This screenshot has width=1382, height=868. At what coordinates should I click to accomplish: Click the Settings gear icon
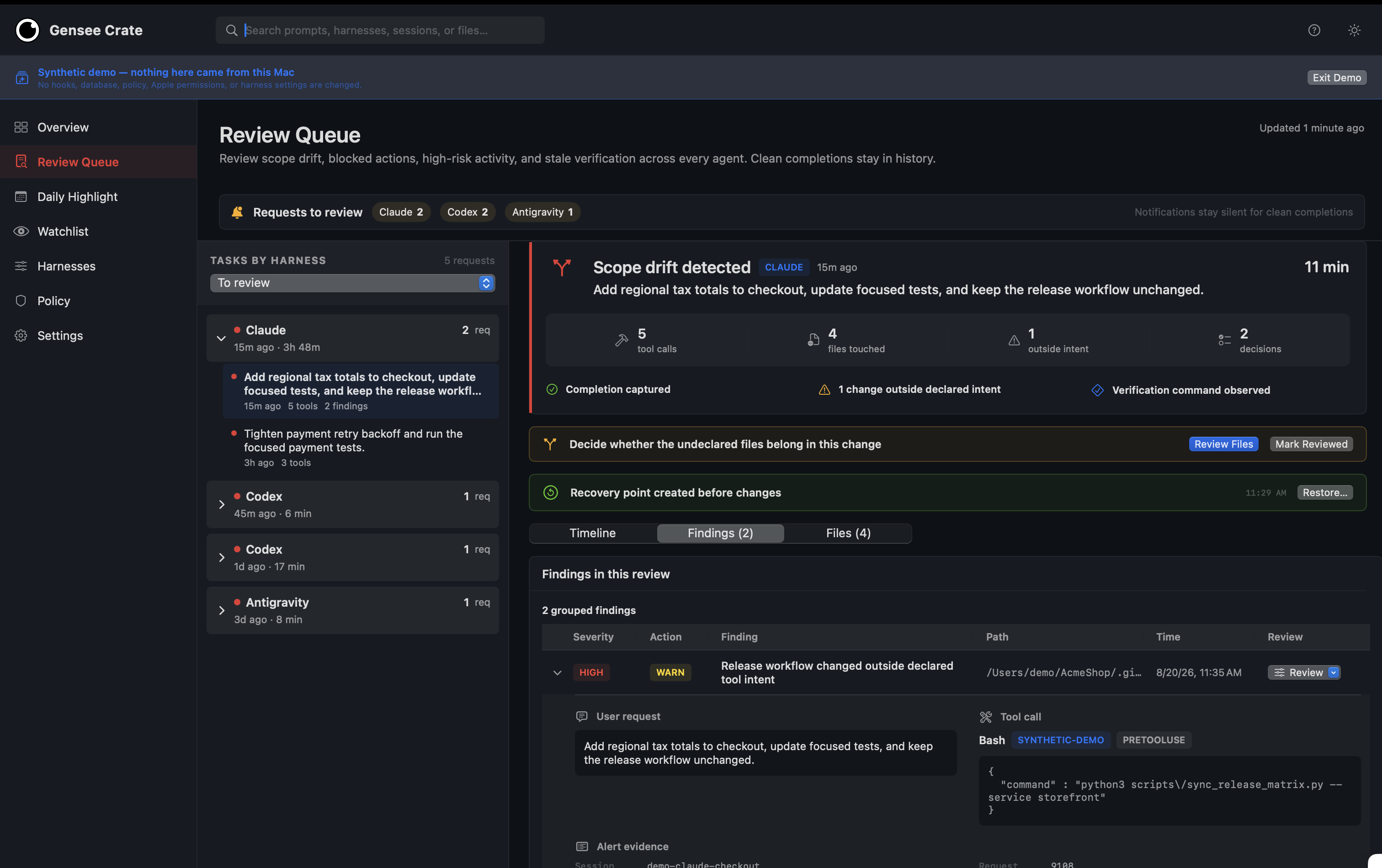(x=21, y=335)
